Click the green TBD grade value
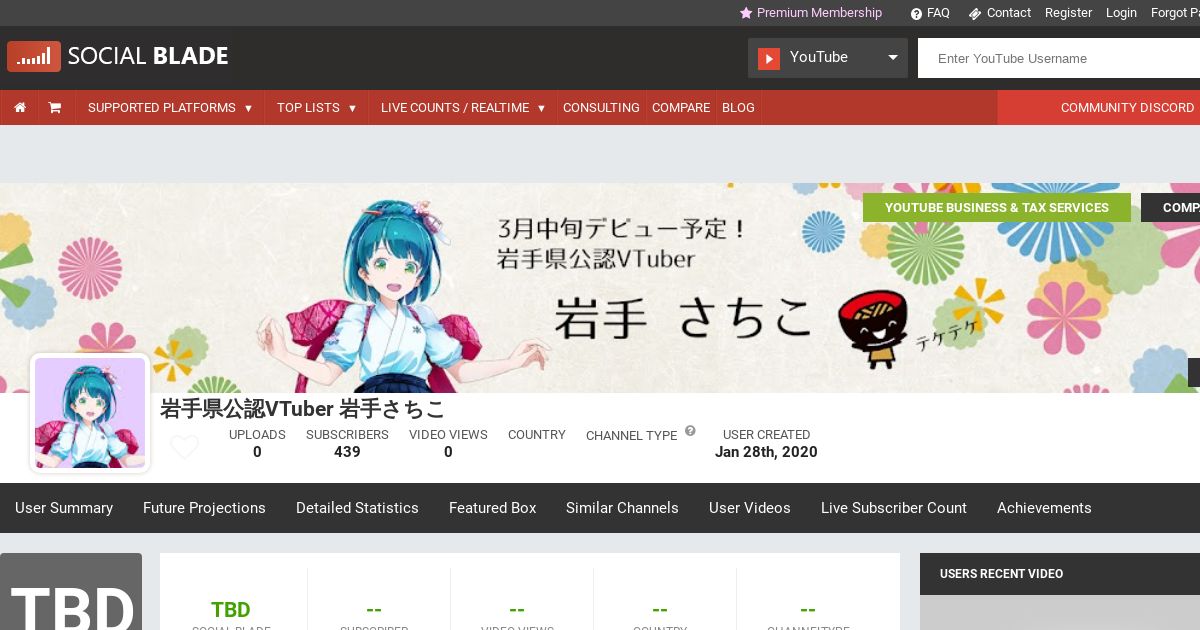1200x630 pixels. (231, 610)
